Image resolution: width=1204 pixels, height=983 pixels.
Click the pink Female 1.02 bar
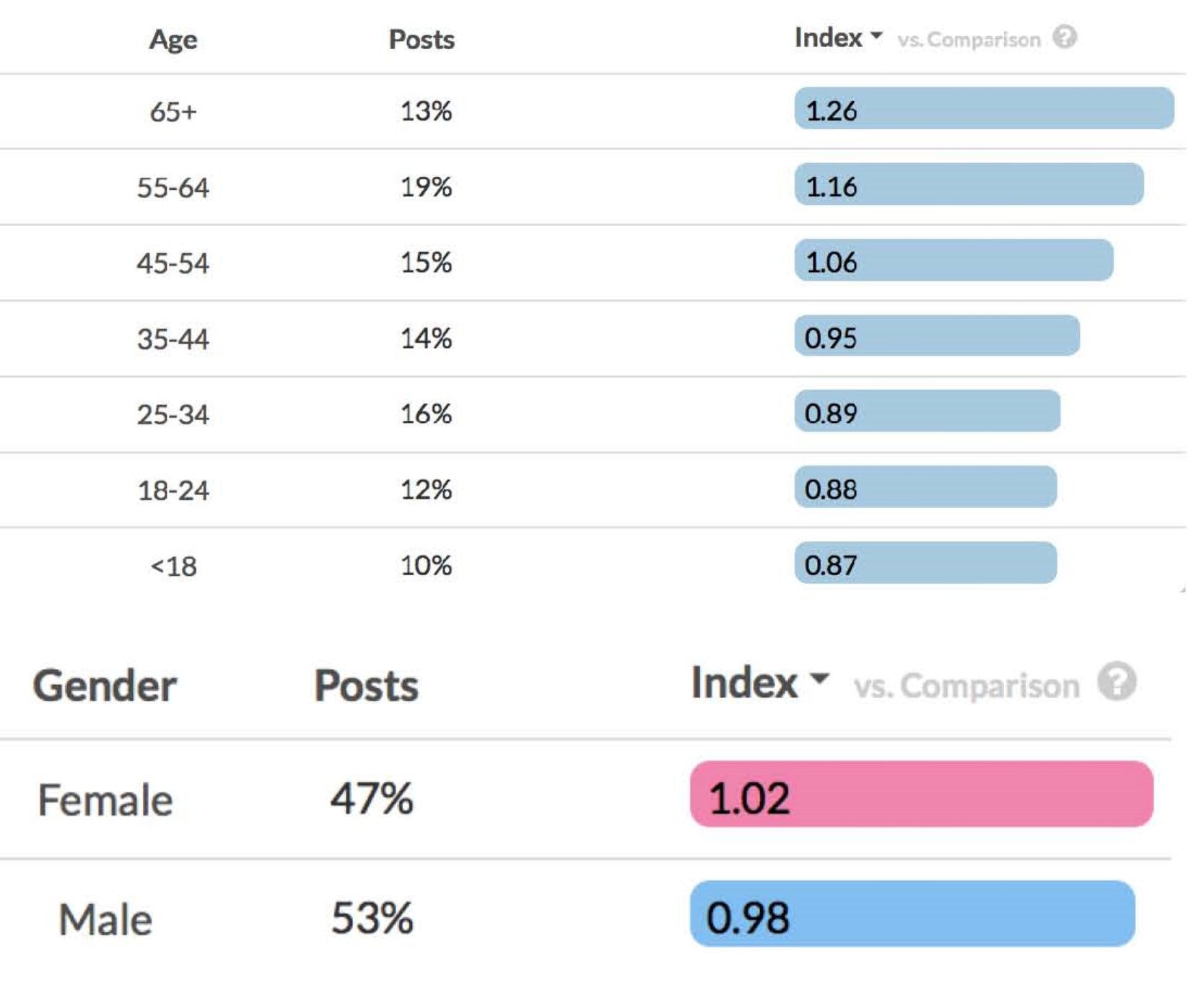tap(921, 795)
